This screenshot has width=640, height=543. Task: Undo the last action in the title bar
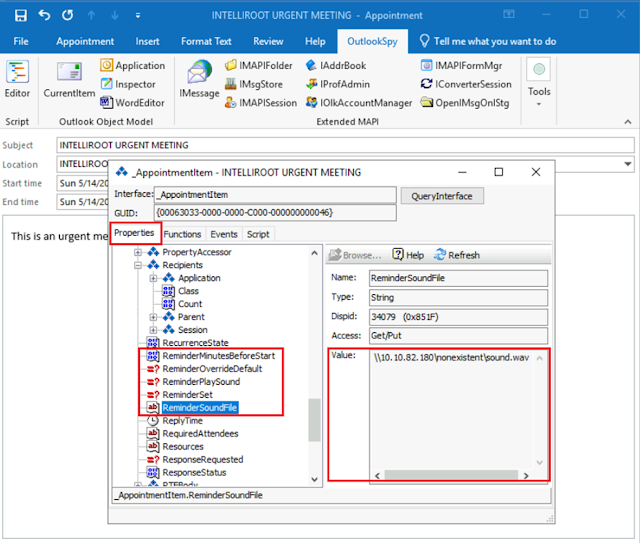point(44,16)
